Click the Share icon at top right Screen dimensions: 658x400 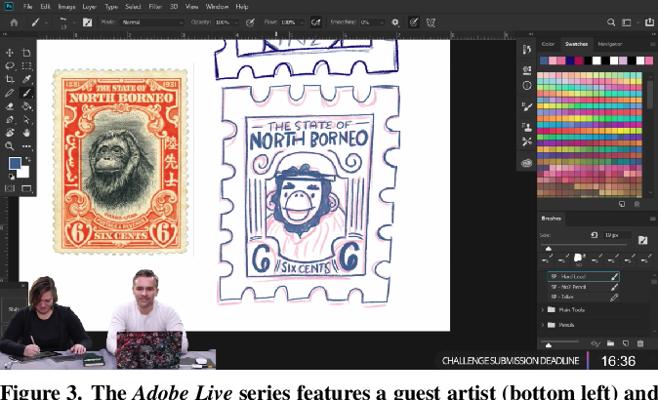(650, 22)
